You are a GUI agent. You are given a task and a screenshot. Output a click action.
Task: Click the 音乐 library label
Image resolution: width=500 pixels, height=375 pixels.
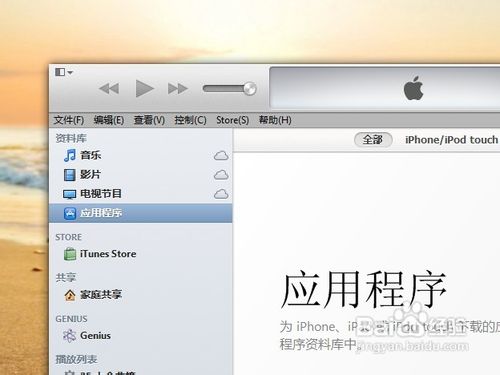point(90,155)
